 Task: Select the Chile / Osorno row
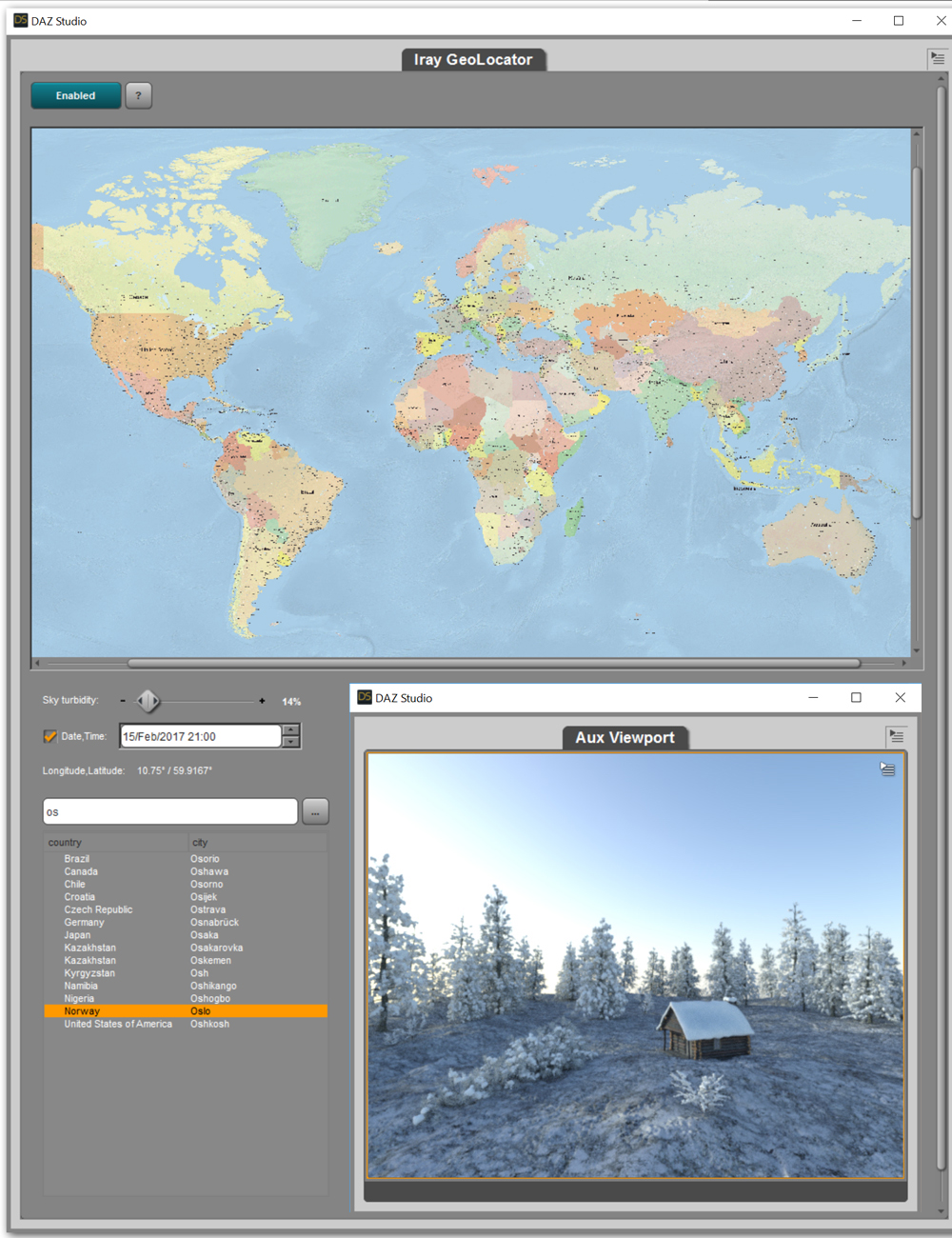click(x=186, y=884)
